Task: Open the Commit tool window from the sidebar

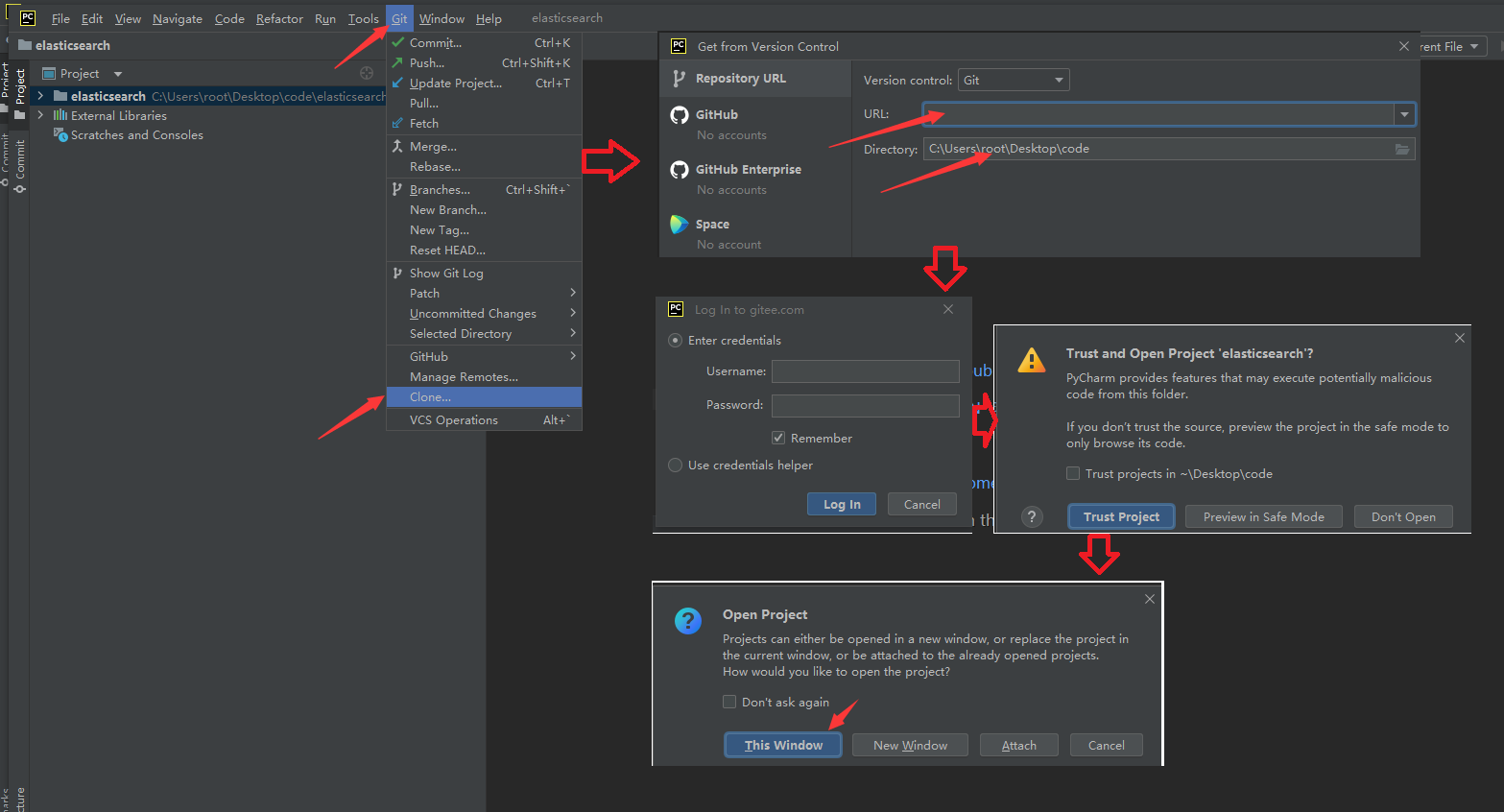Action: point(19,165)
